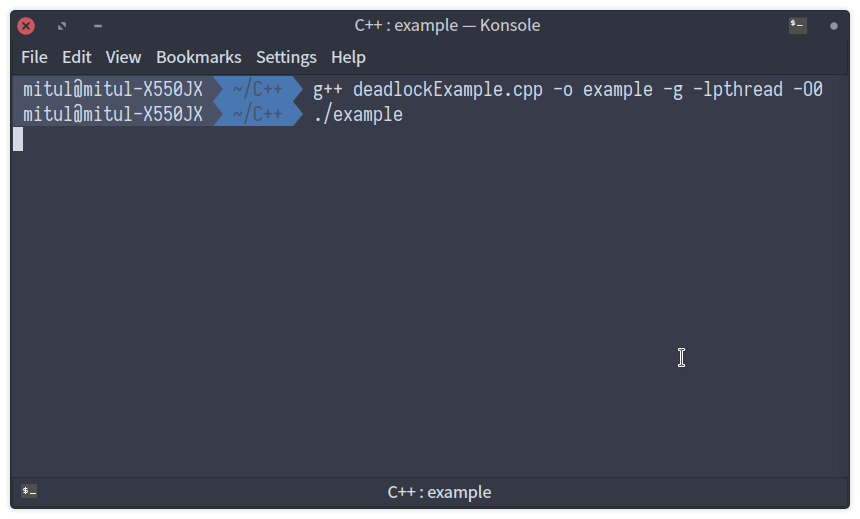Open the File menu
The image size is (860, 519).
34,57
